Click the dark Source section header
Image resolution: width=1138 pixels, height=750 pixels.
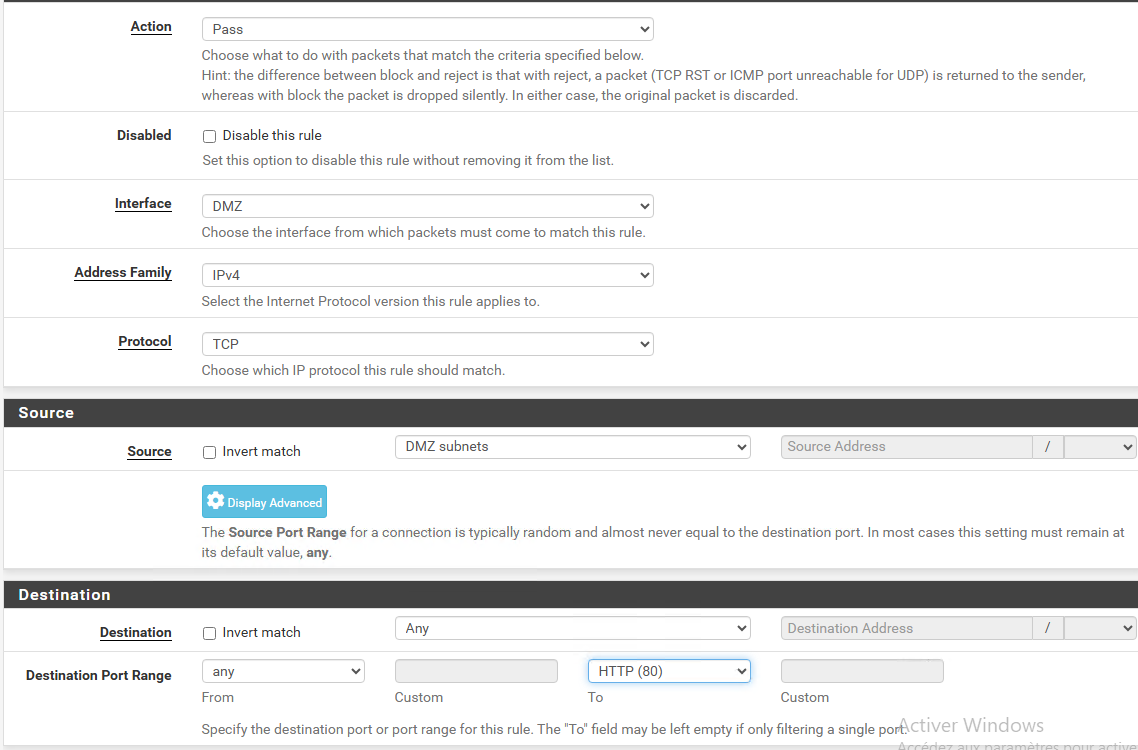coord(570,413)
